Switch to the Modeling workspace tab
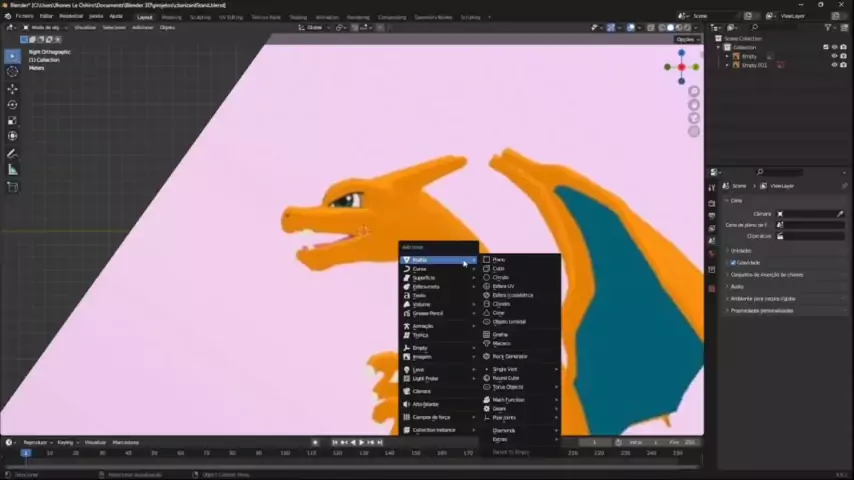 [x=172, y=17]
